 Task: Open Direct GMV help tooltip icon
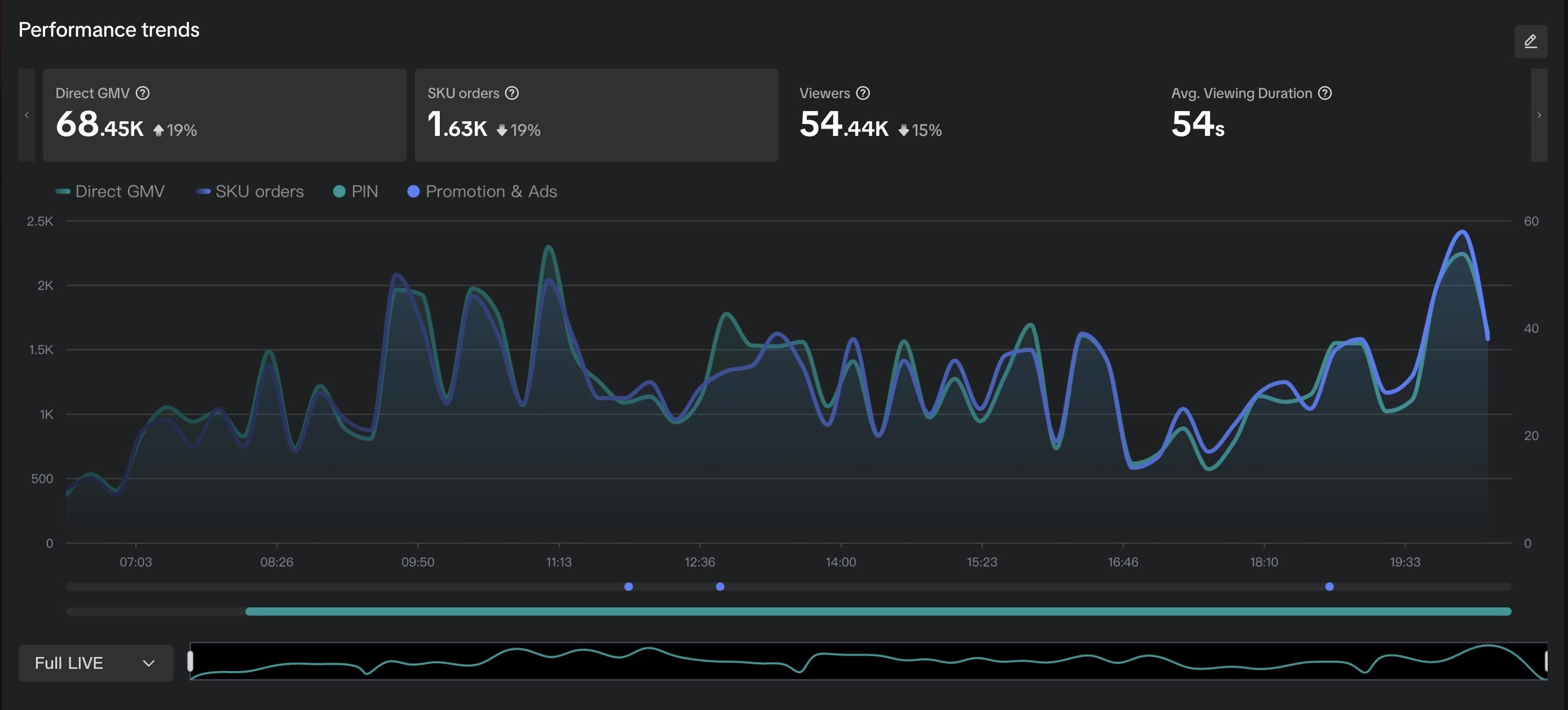coord(143,93)
